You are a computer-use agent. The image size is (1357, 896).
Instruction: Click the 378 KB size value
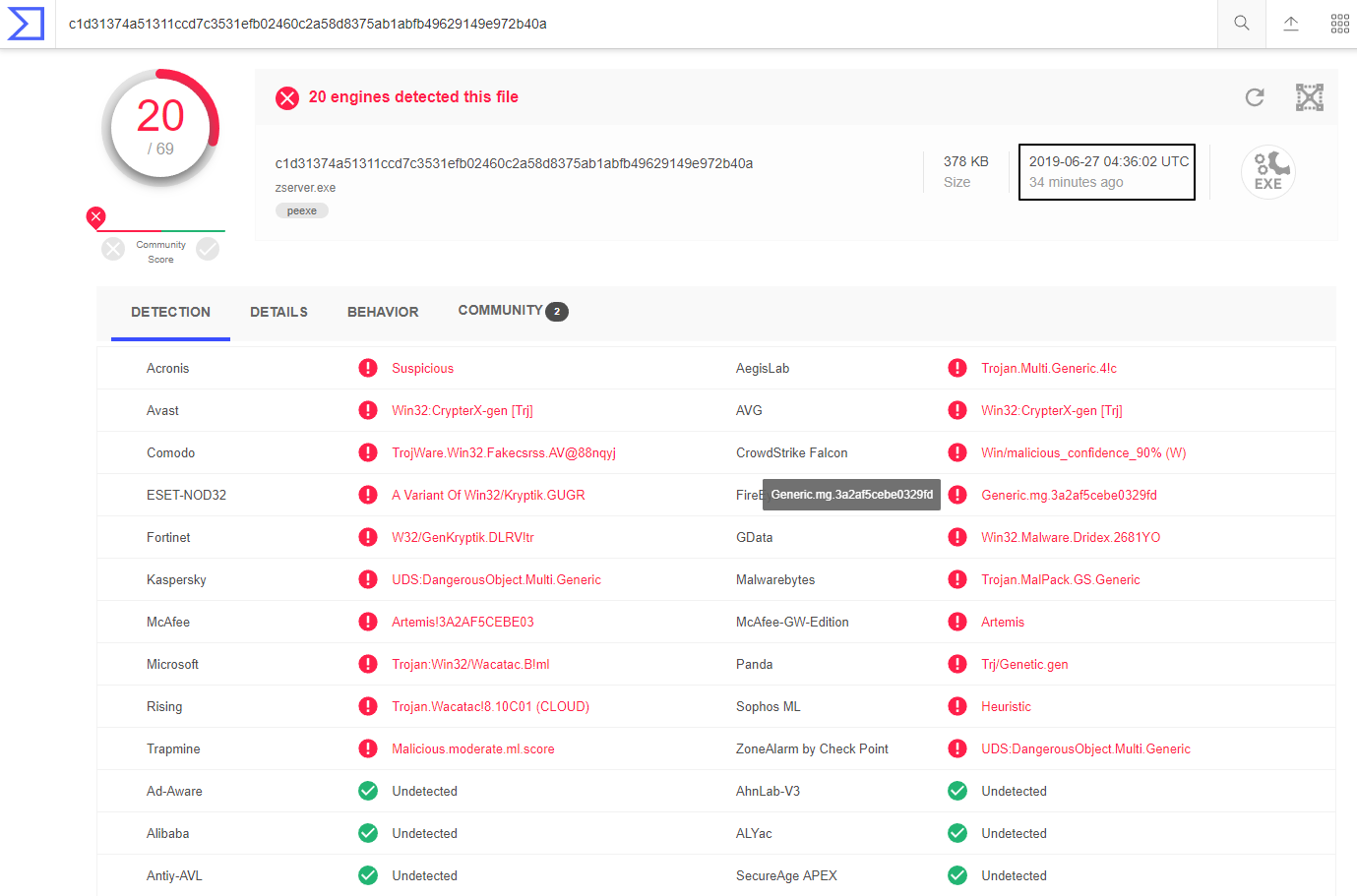[966, 161]
